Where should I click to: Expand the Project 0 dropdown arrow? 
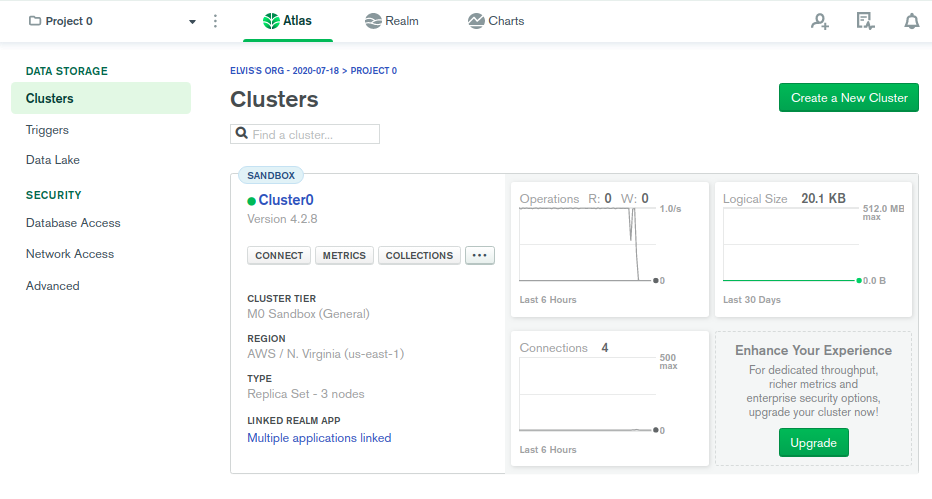pos(192,22)
